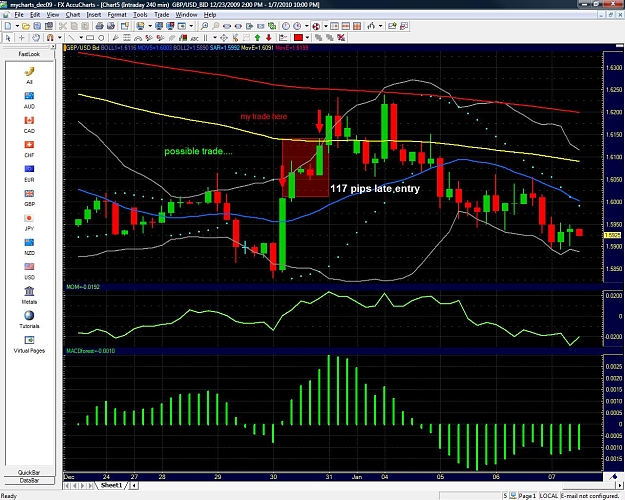This screenshot has height=500, width=625.
Task: Click the delete-all-drawings red X icon
Action: pos(341,37)
